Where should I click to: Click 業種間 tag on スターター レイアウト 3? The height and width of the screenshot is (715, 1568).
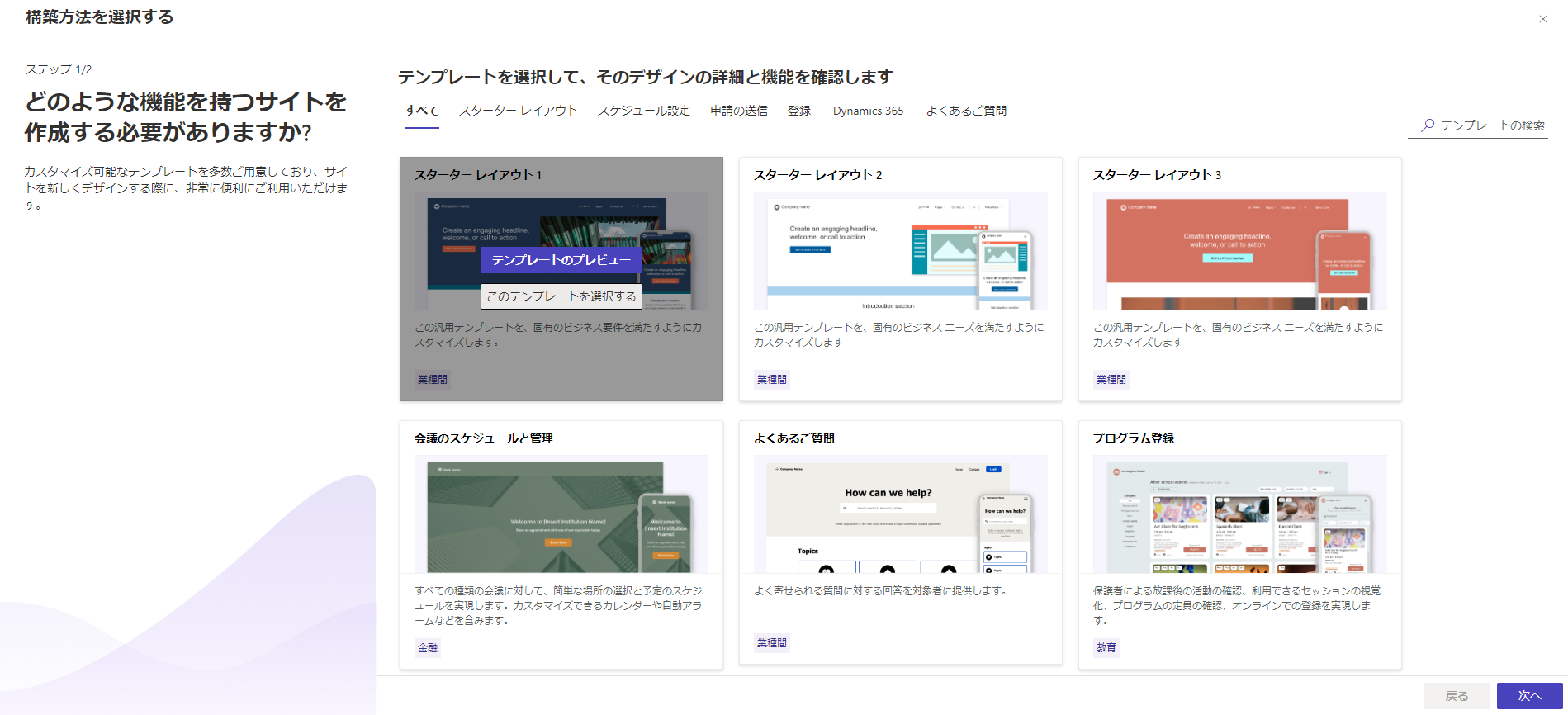(x=1111, y=380)
